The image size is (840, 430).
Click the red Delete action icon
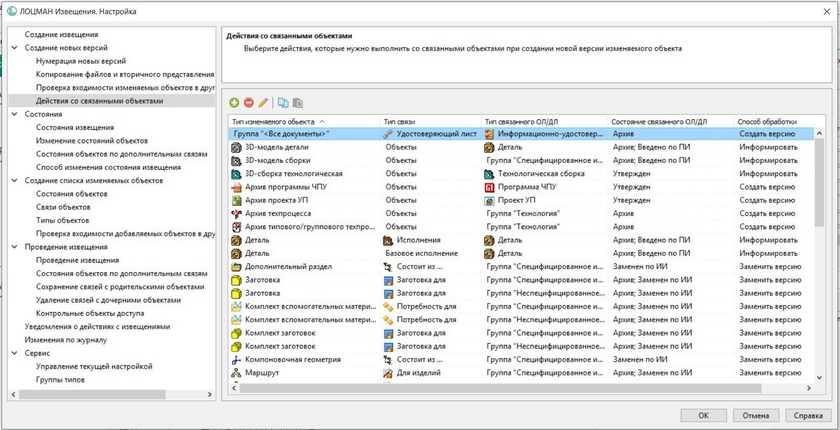tap(248, 103)
